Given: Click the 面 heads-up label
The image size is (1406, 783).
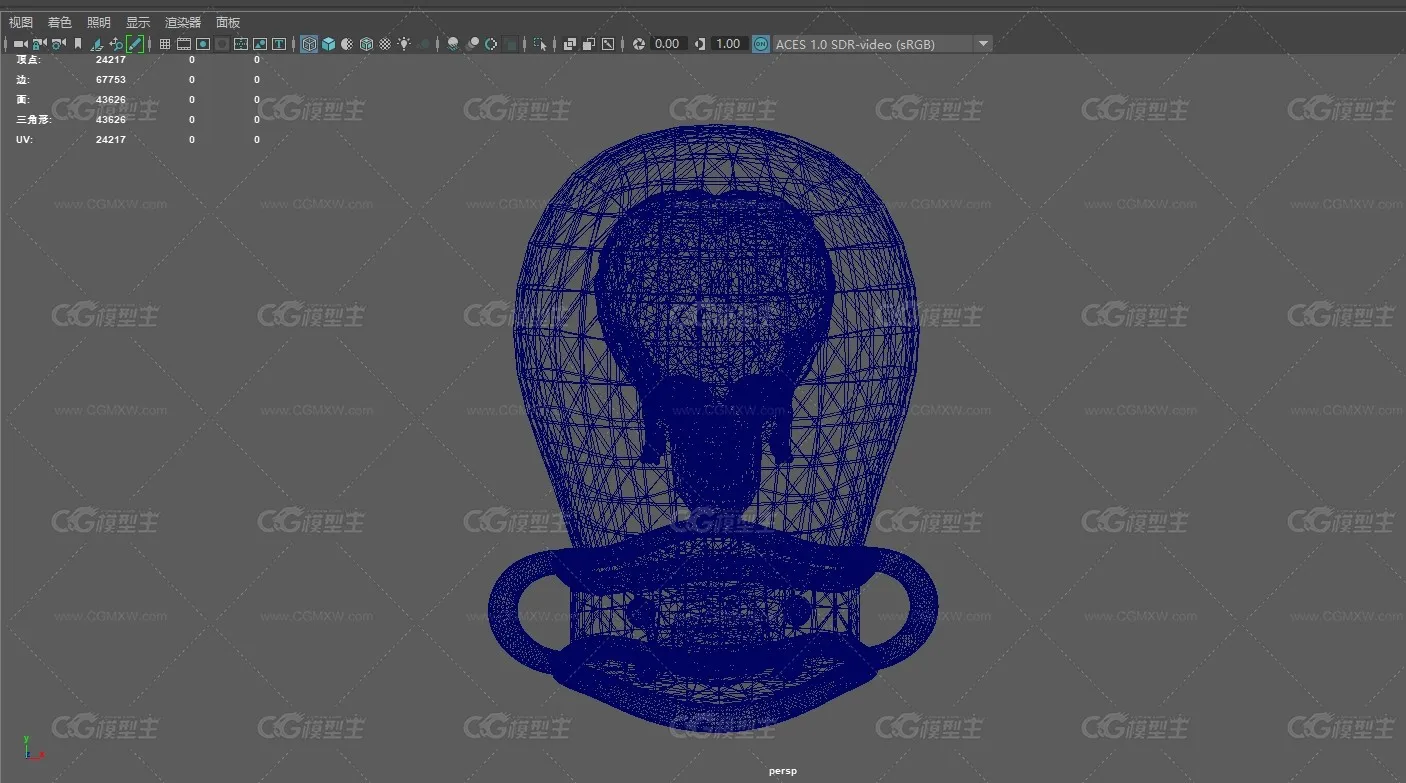Looking at the screenshot, I should pyautogui.click(x=23, y=99).
